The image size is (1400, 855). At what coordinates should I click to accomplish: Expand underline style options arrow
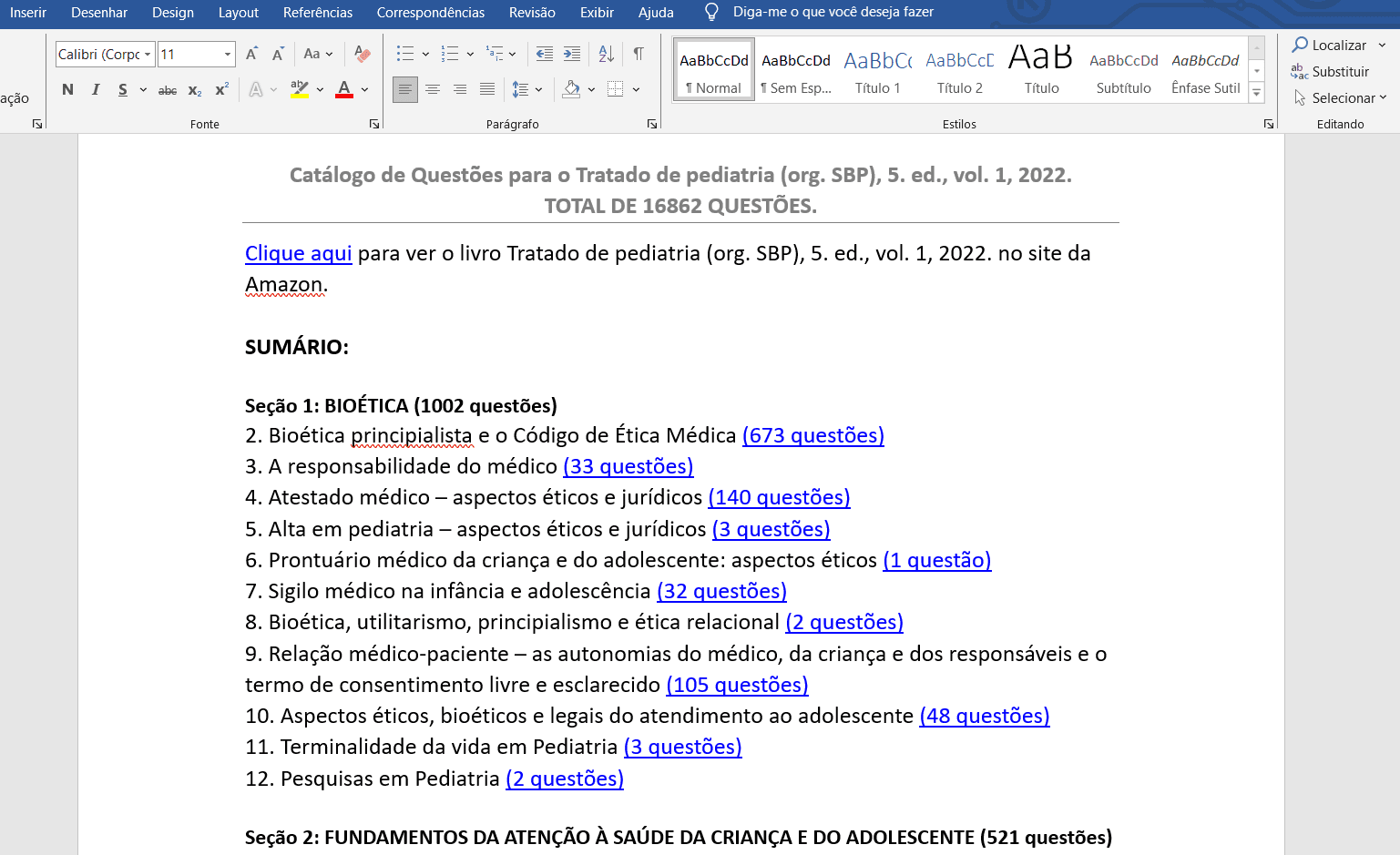click(x=143, y=90)
